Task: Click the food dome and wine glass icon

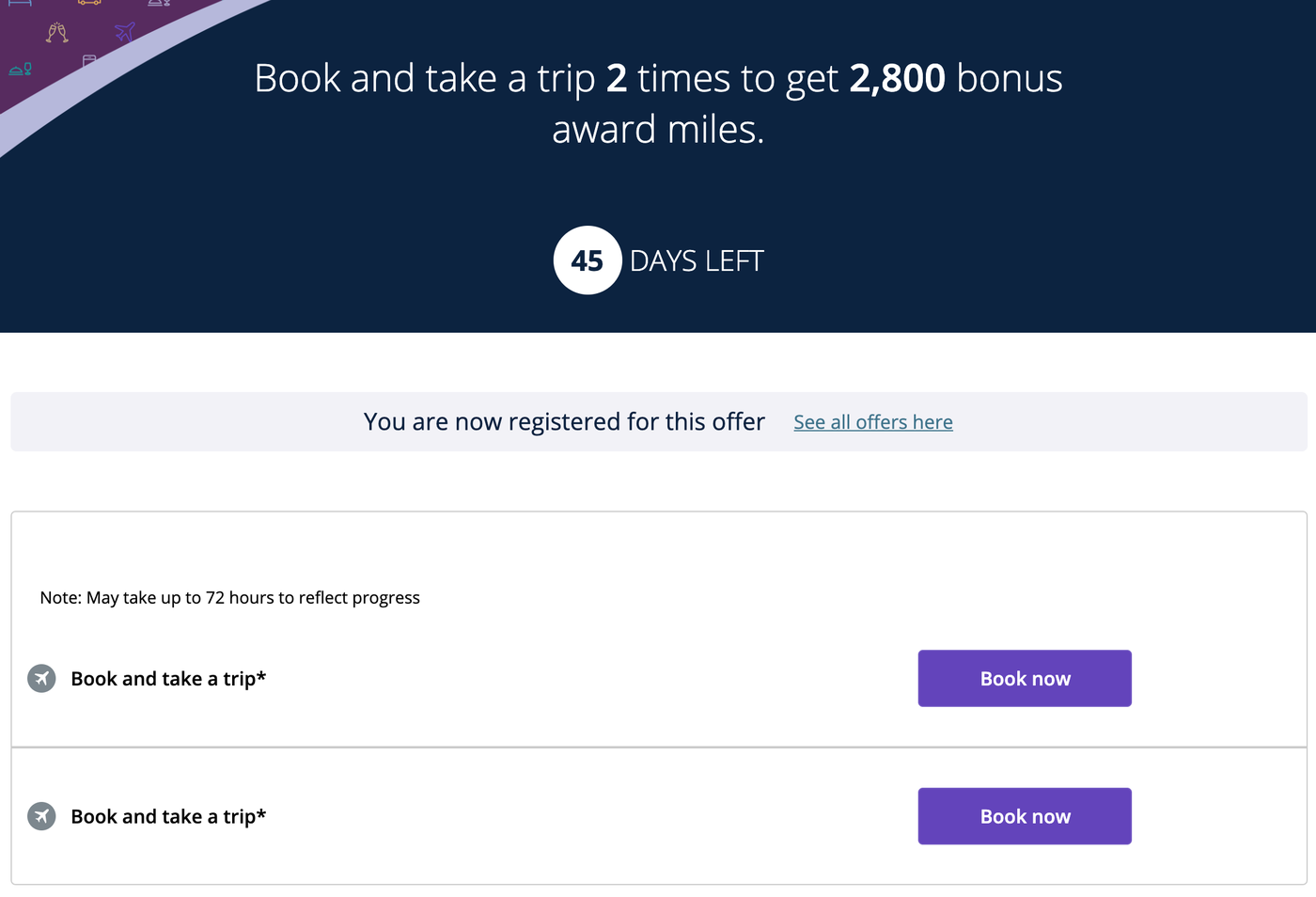Action: [20, 69]
